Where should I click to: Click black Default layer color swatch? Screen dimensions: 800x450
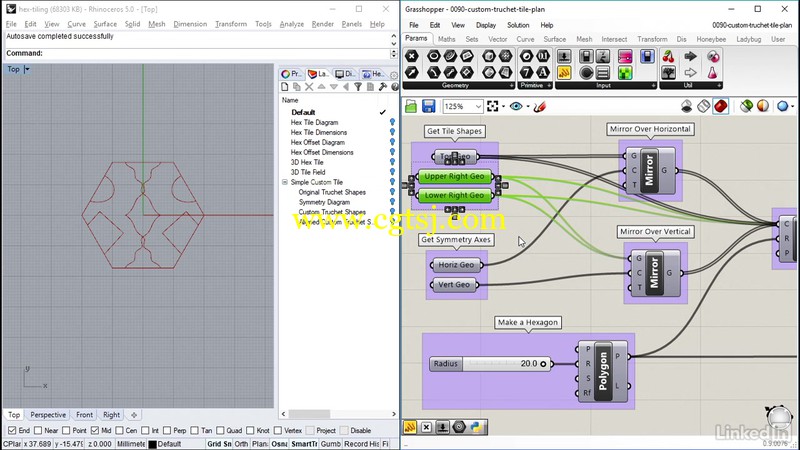tap(152, 444)
